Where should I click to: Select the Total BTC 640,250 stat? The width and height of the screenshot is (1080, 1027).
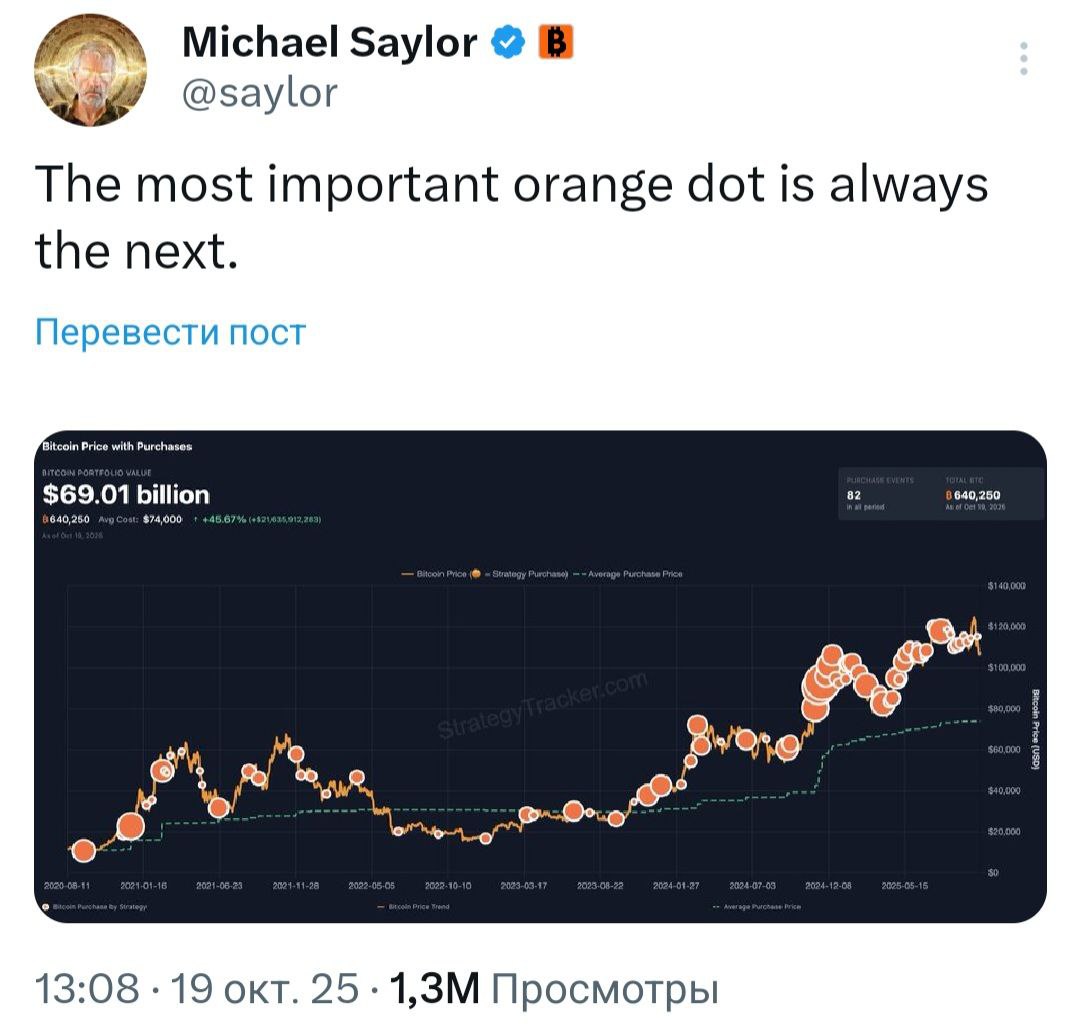click(965, 494)
